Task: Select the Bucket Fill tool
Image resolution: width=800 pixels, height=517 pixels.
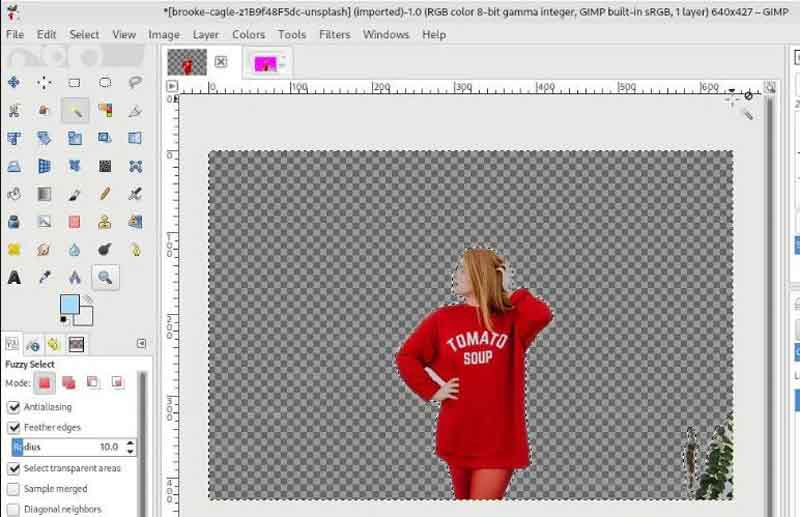Action: coord(14,194)
